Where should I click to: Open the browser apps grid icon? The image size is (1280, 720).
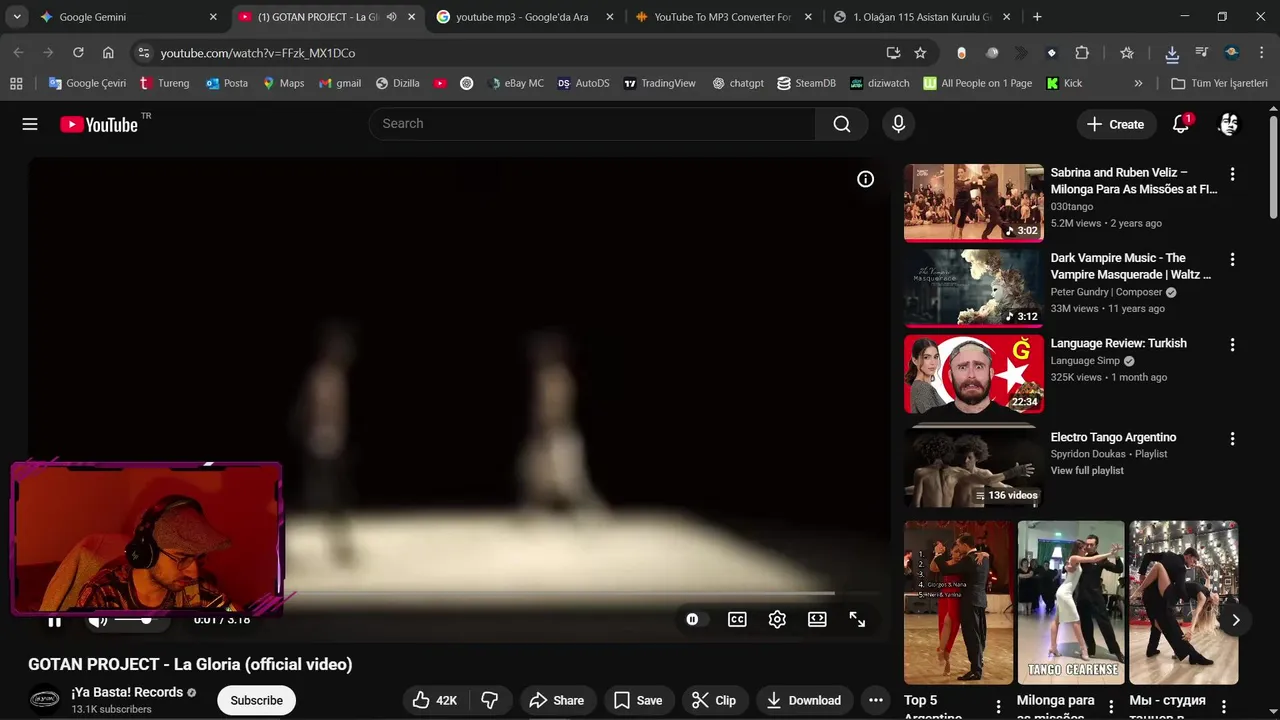16,83
